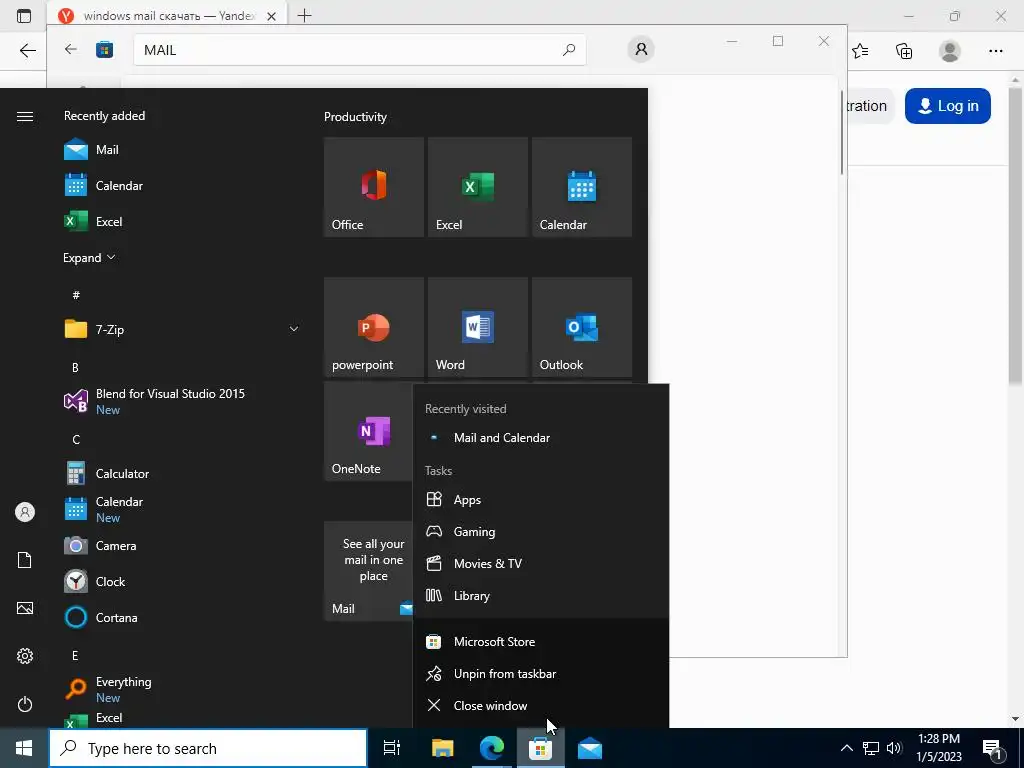Open a new tab in Edge
Screen dimensions: 1024x768
[304, 16]
